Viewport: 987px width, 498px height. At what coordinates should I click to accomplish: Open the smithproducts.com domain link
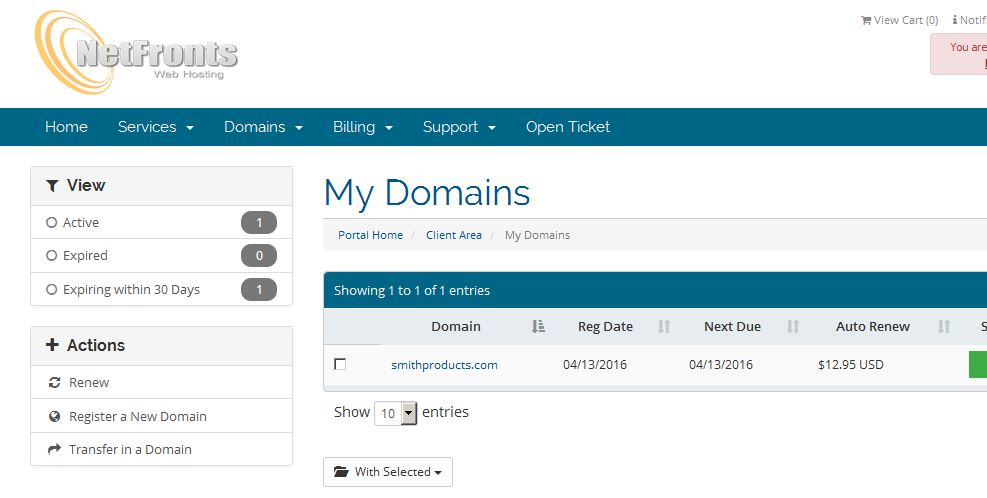coord(444,365)
